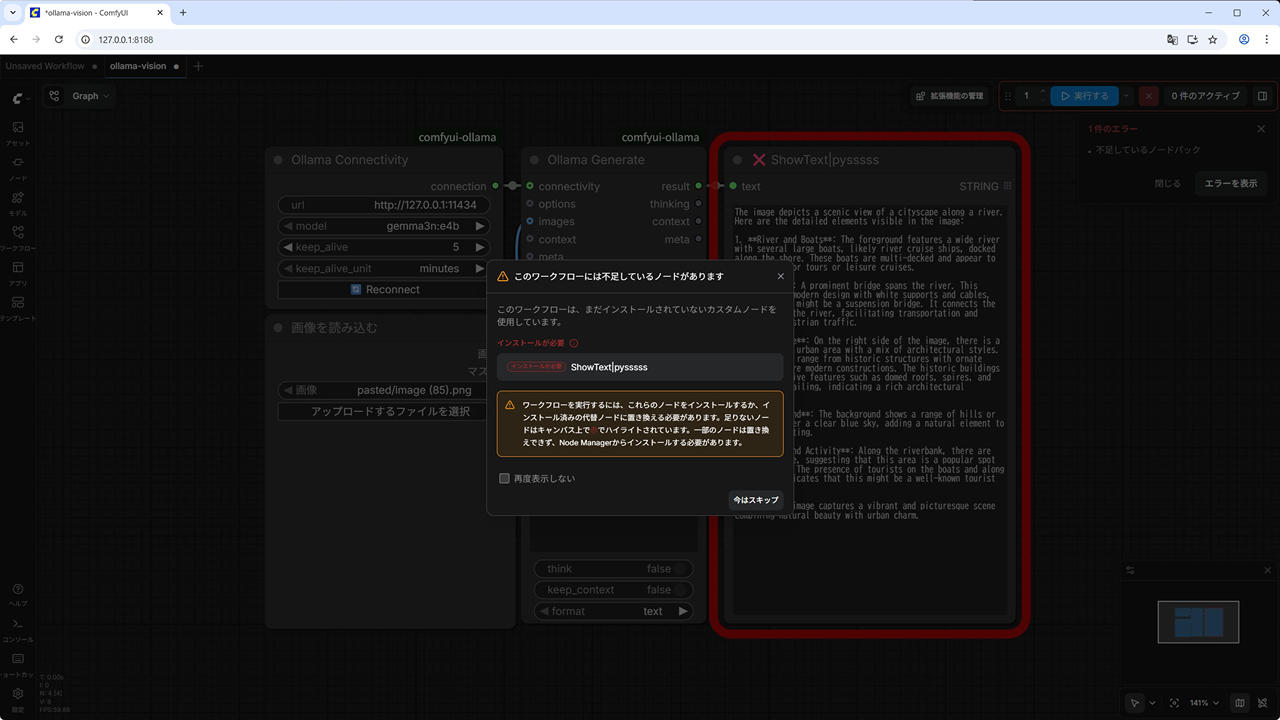Click the 今はスキップ button in dialog

click(x=755, y=500)
